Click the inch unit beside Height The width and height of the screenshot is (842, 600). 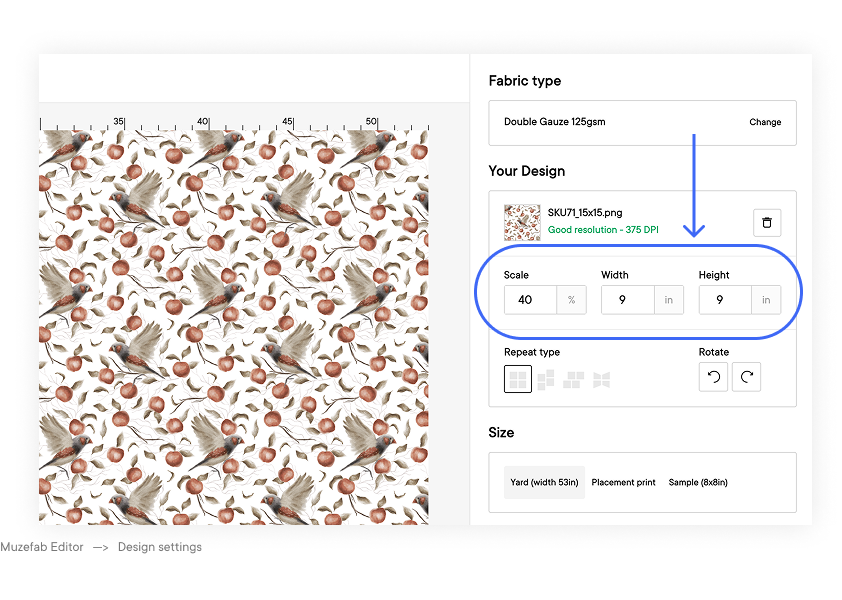[767, 300]
